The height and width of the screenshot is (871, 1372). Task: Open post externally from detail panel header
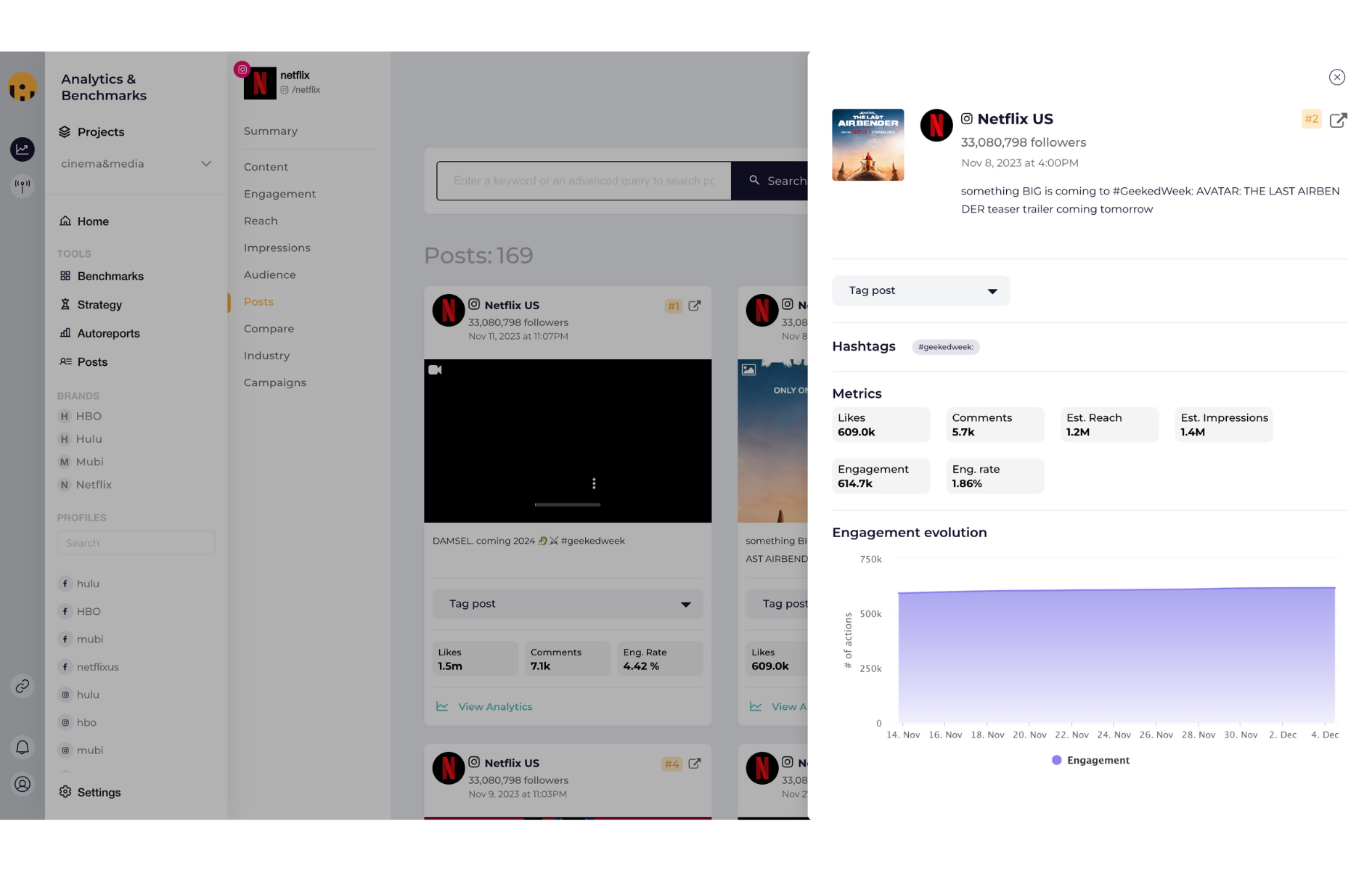tap(1338, 120)
